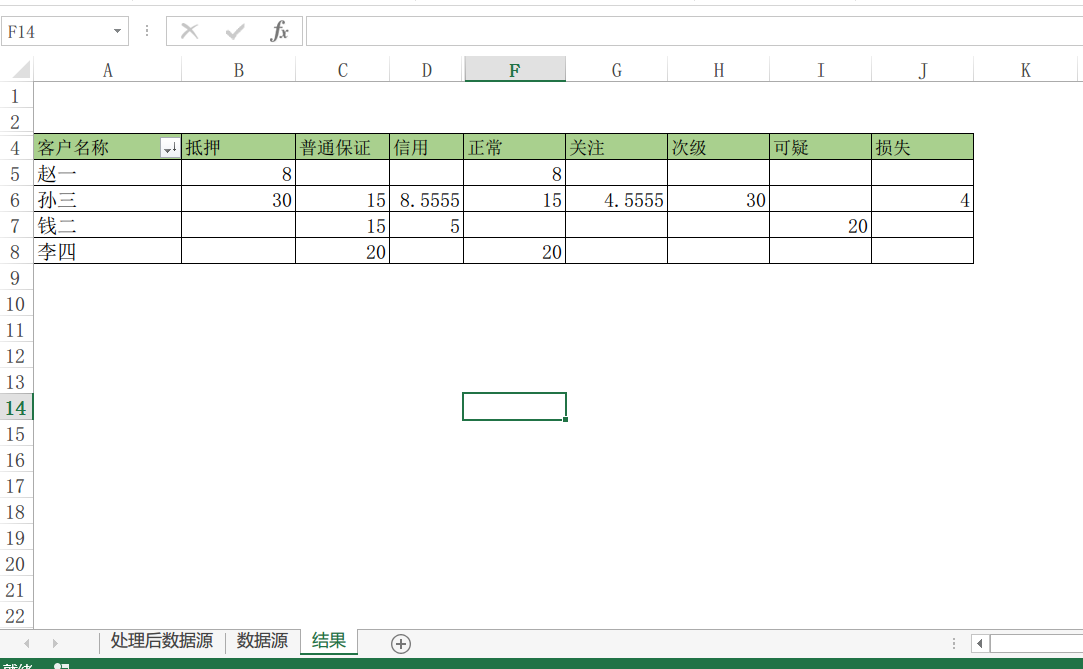Viewport: 1083px width, 669px height.
Task: Click the horizontal scrollbar left arrow
Action: click(980, 643)
